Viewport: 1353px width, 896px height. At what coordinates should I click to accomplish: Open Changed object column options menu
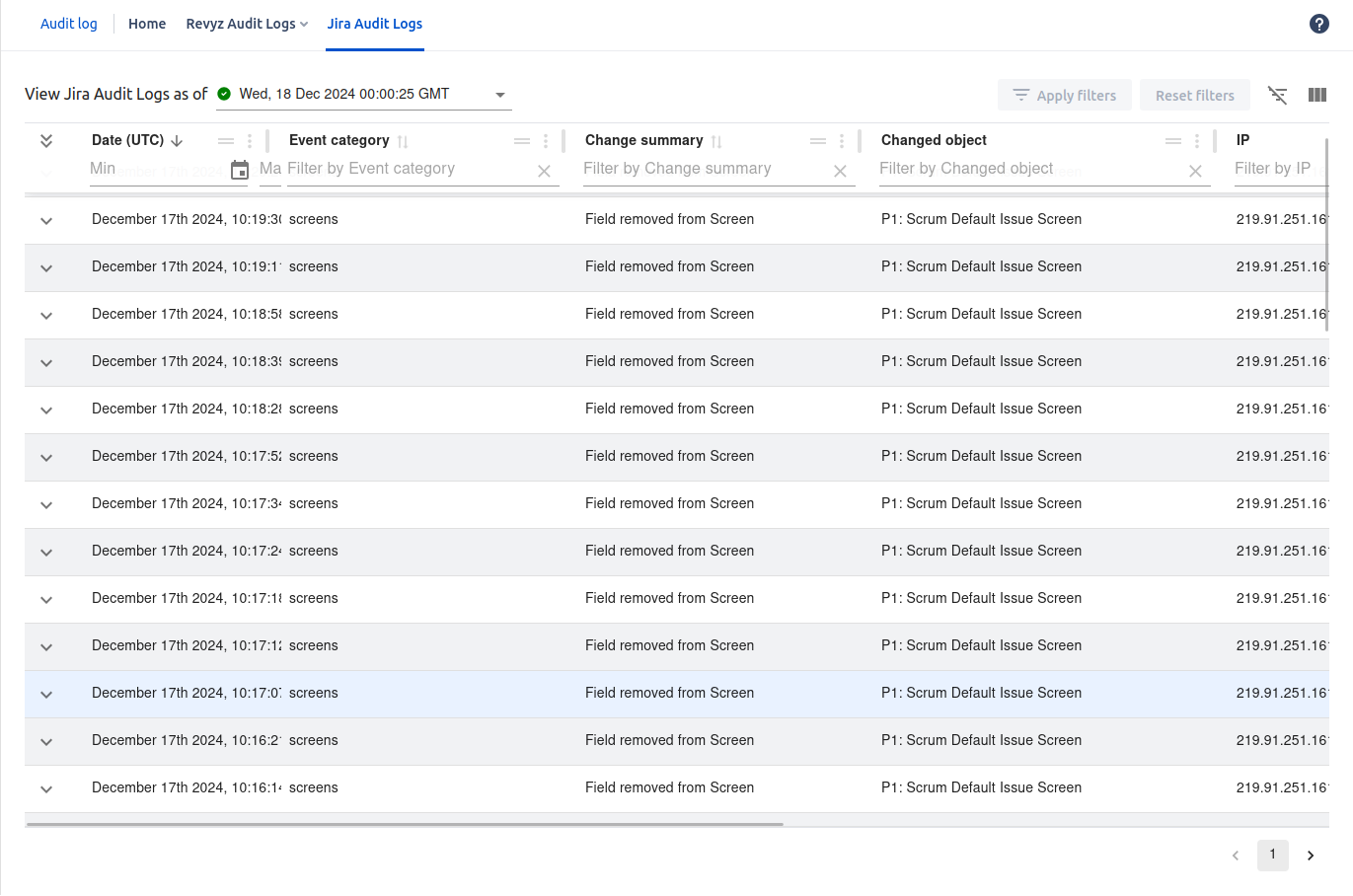[1197, 141]
